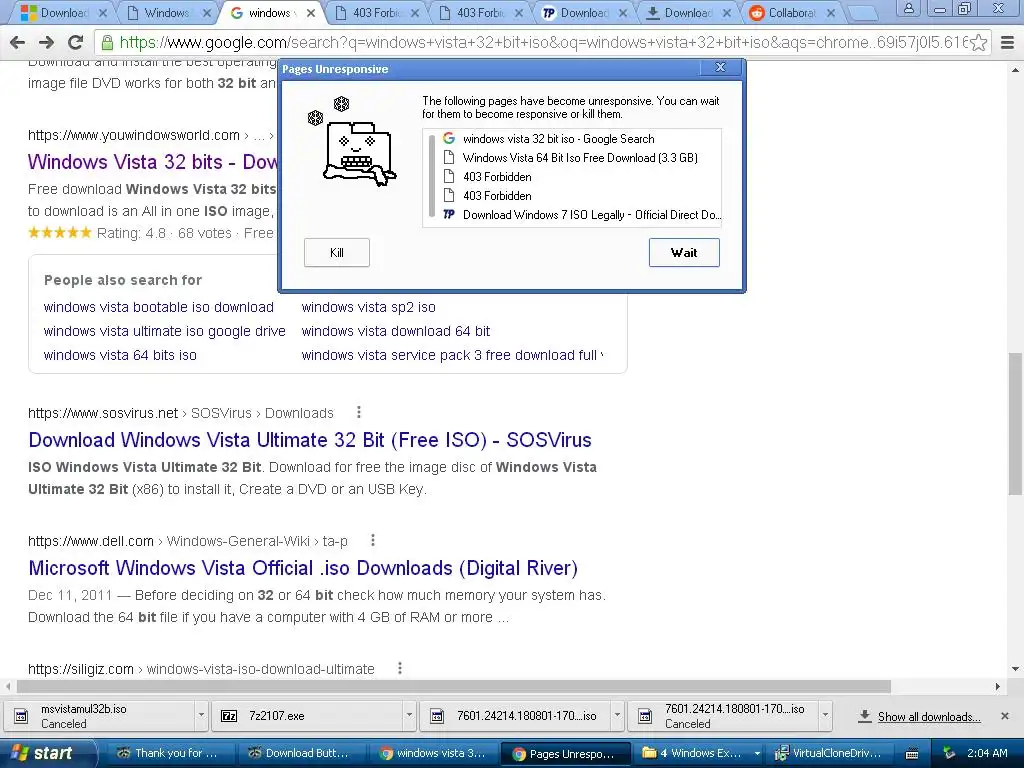Expand the Windows Explorer taskbar group arrow

click(758, 754)
